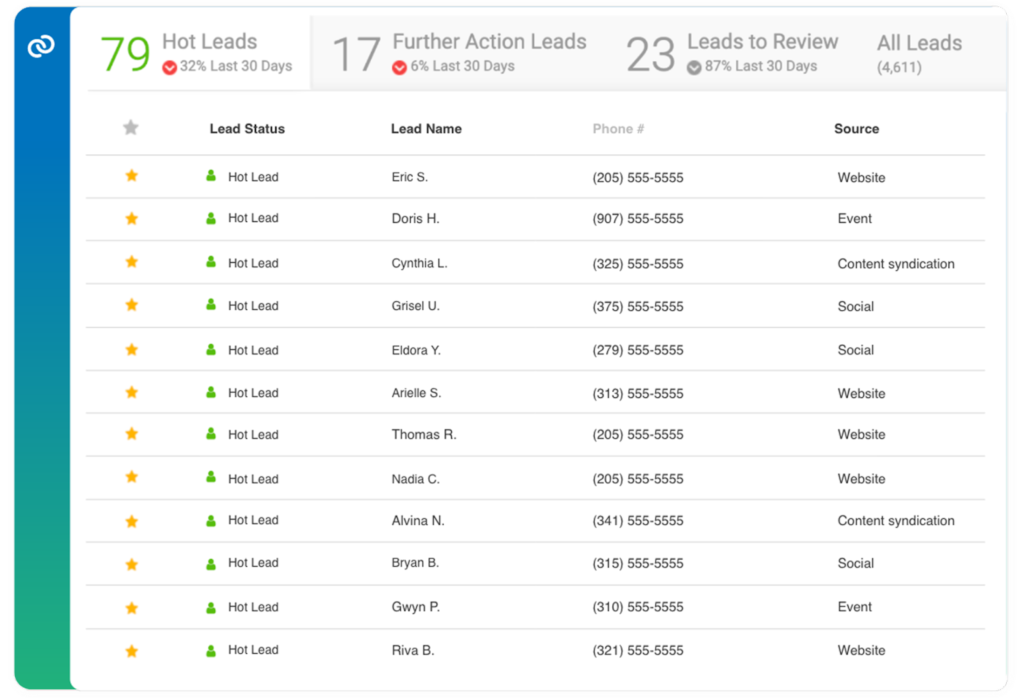The width and height of the screenshot is (1024, 698).
Task: Click green person icon beside Eric S.
Action: 211,176
